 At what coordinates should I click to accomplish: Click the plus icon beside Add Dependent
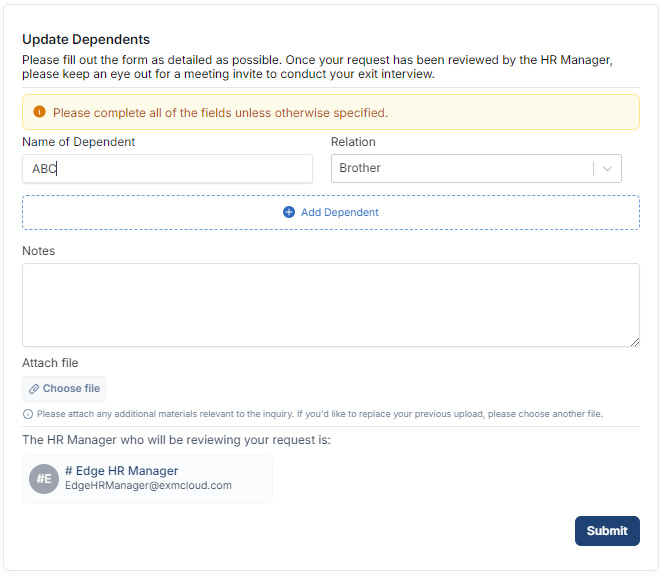[289, 212]
